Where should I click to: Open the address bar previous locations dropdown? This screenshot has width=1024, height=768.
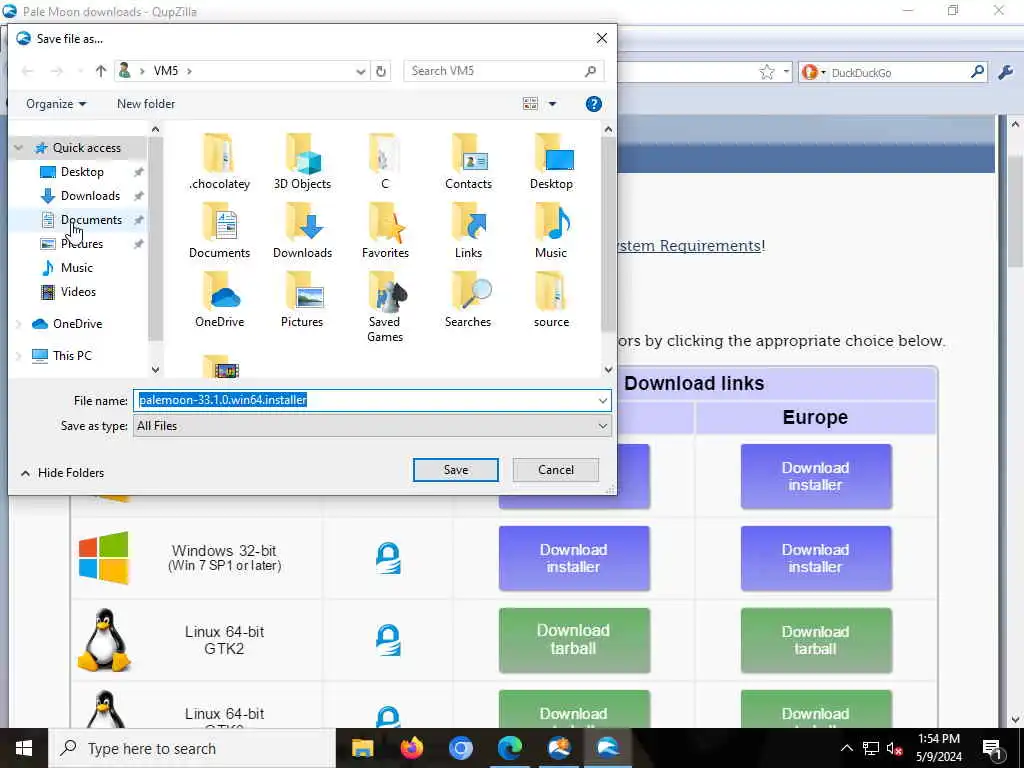click(360, 71)
